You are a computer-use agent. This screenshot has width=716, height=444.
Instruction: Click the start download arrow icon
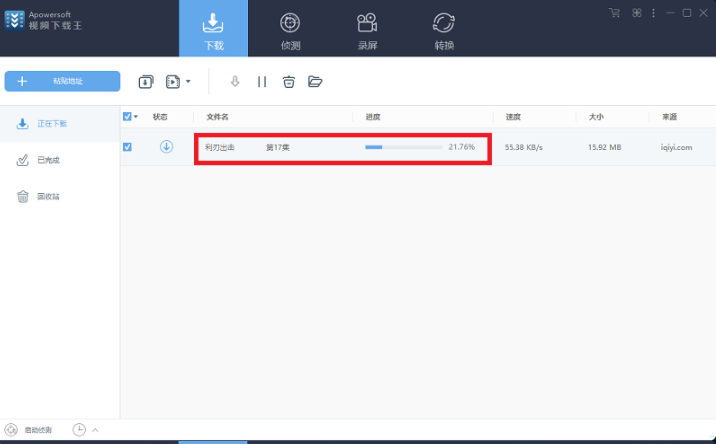point(235,82)
